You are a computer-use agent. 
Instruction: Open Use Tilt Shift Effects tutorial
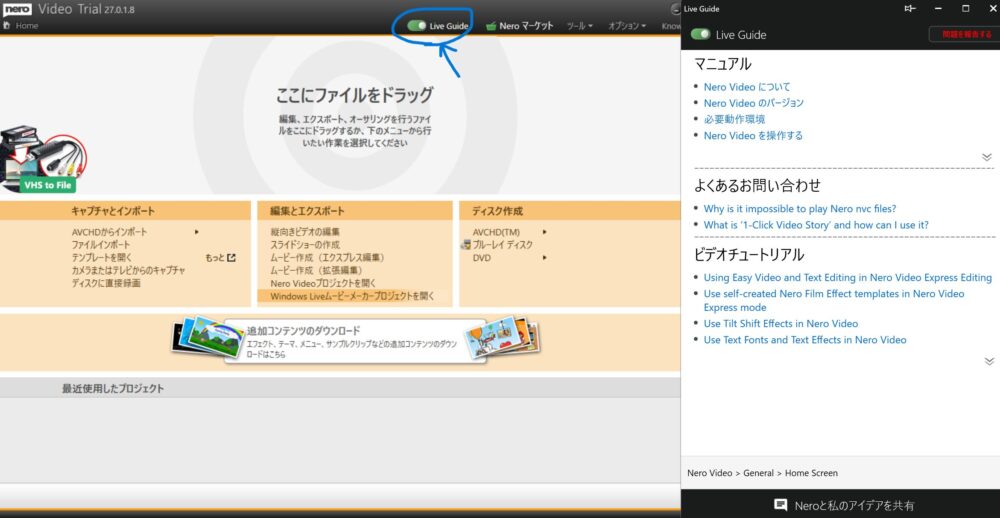(781, 323)
